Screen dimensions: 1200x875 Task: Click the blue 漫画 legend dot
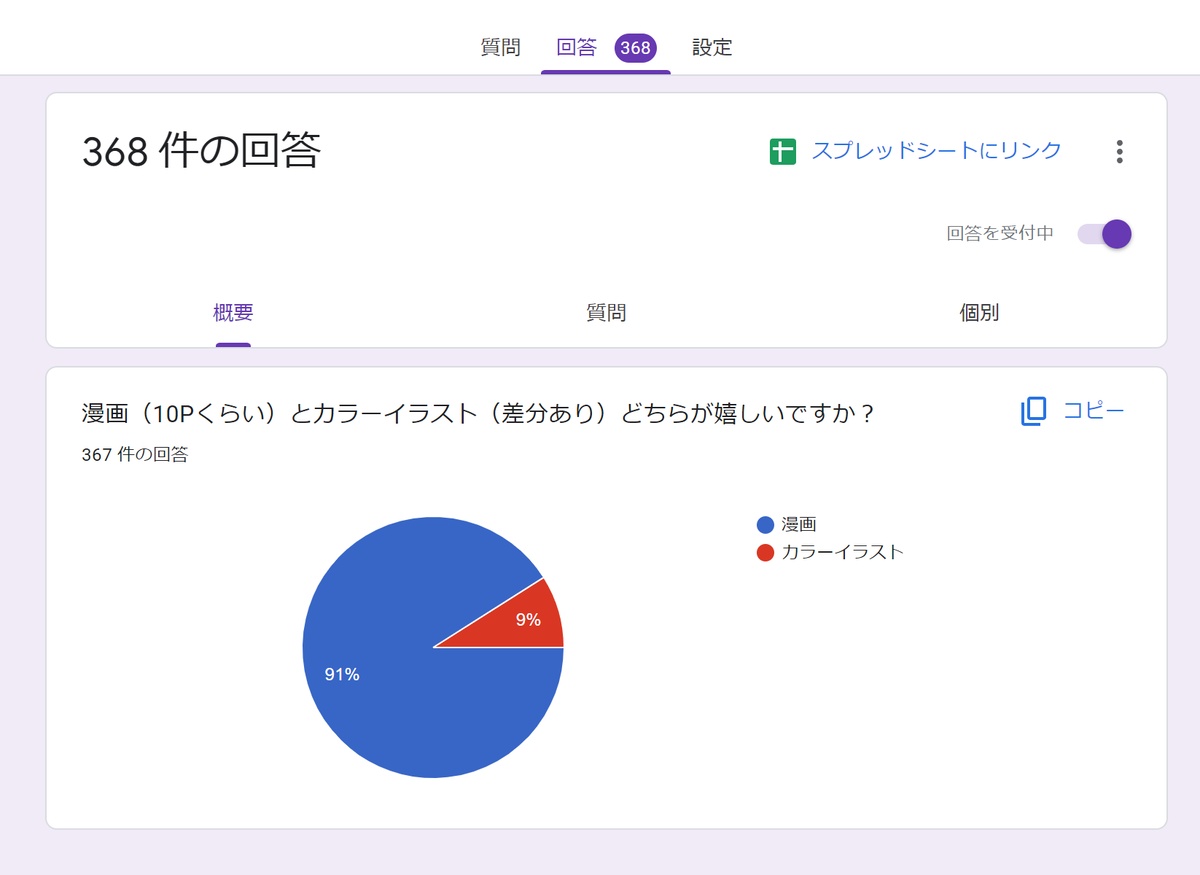coord(766,525)
